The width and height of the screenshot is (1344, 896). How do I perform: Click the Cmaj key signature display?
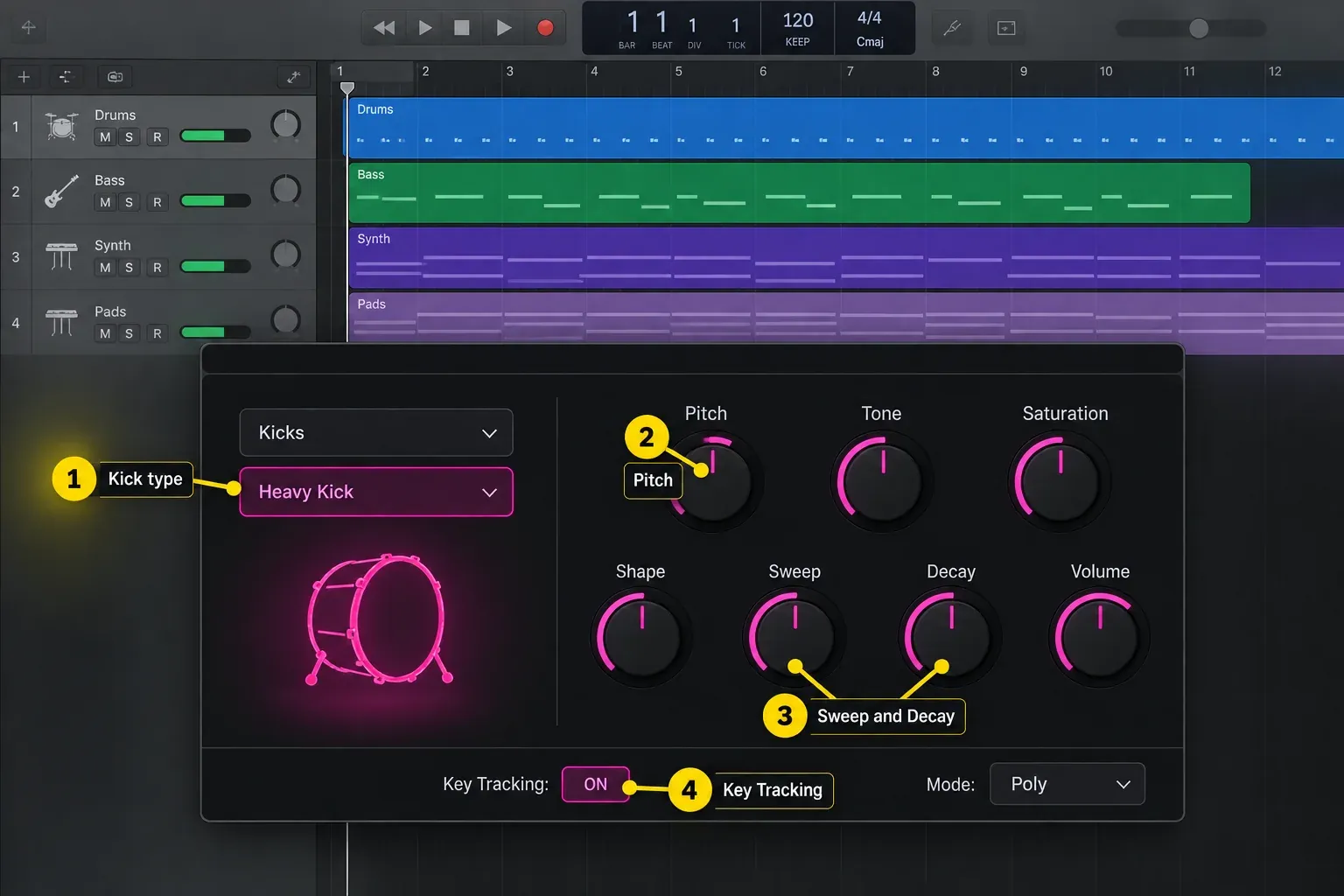[870, 42]
